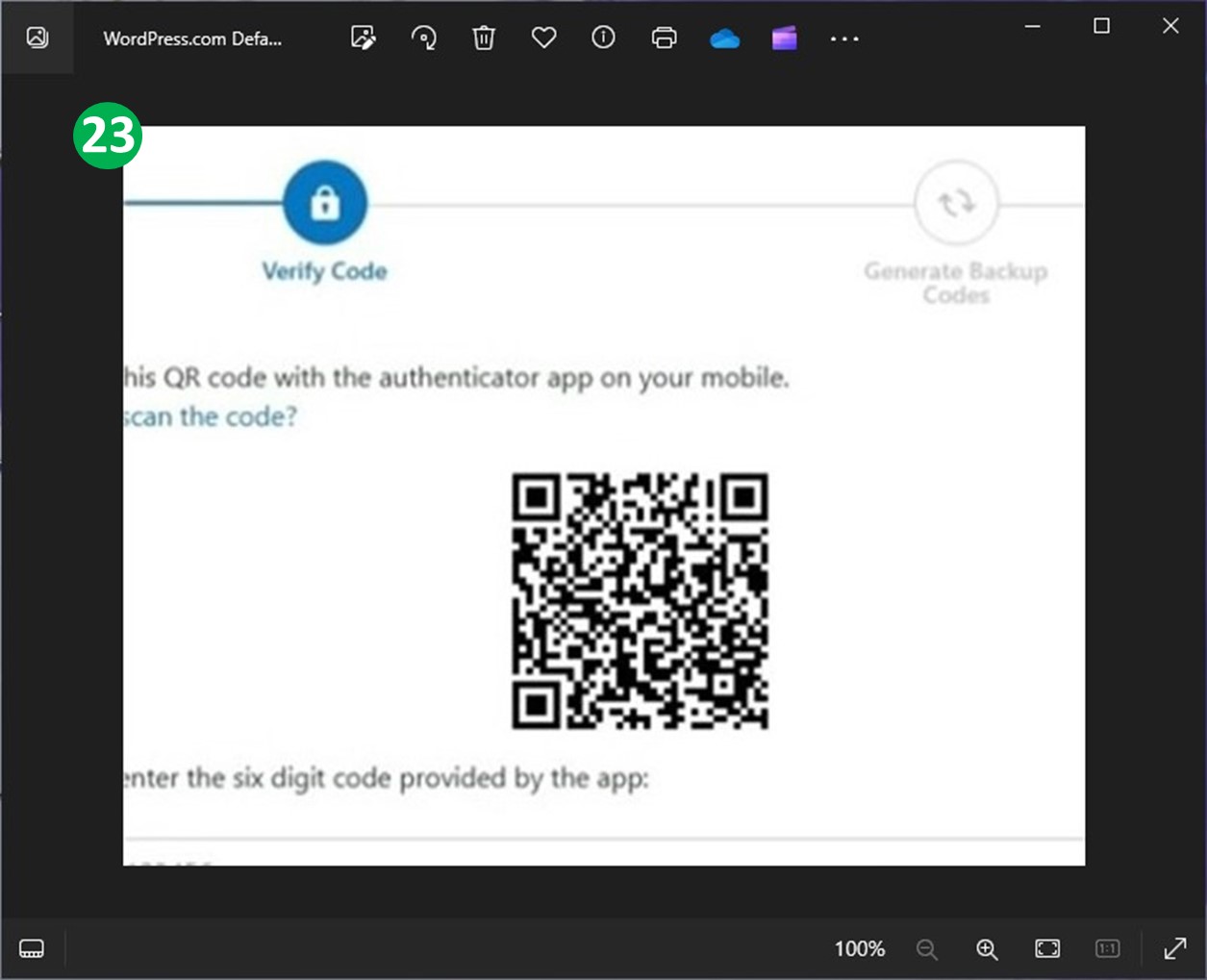This screenshot has width=1207, height=980.
Task: Launch Clipchamp from the purple video icon
Action: 784,38
